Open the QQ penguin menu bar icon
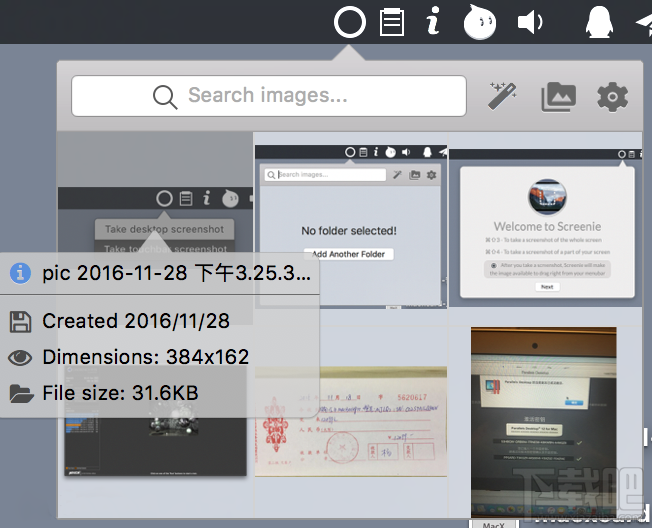652x528 pixels. pos(599,22)
